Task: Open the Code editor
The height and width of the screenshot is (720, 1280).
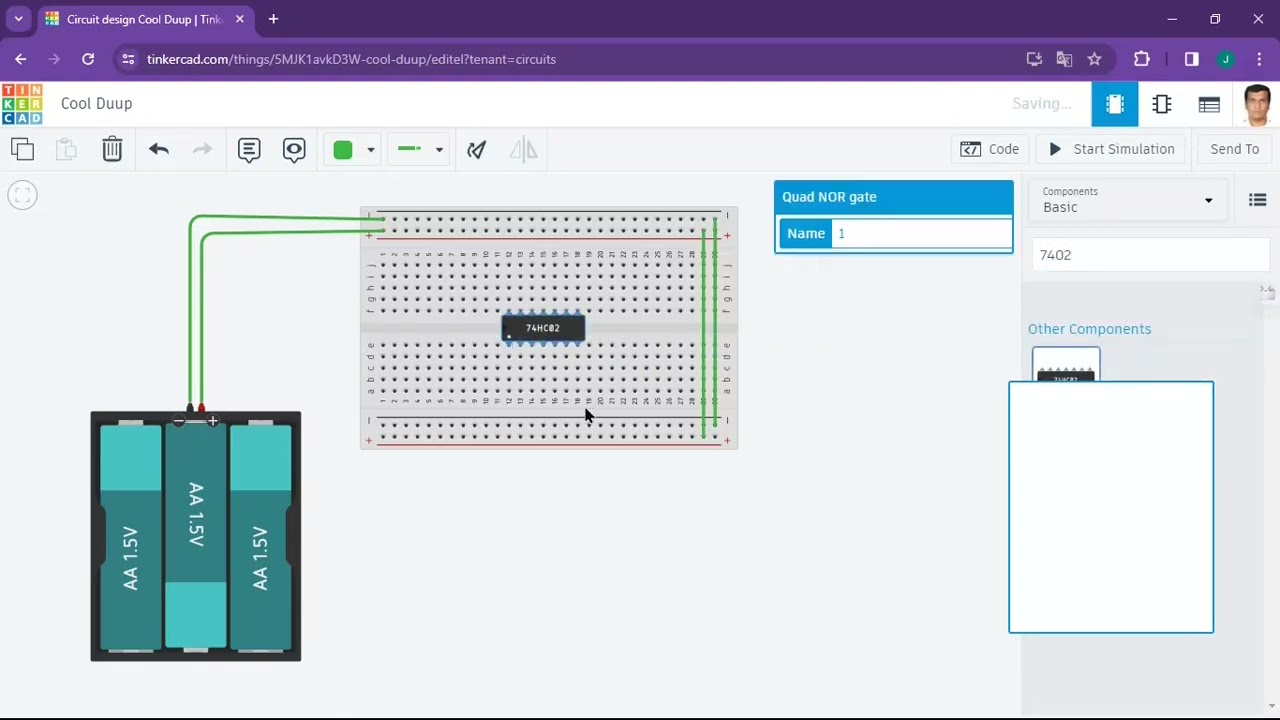Action: pos(990,149)
